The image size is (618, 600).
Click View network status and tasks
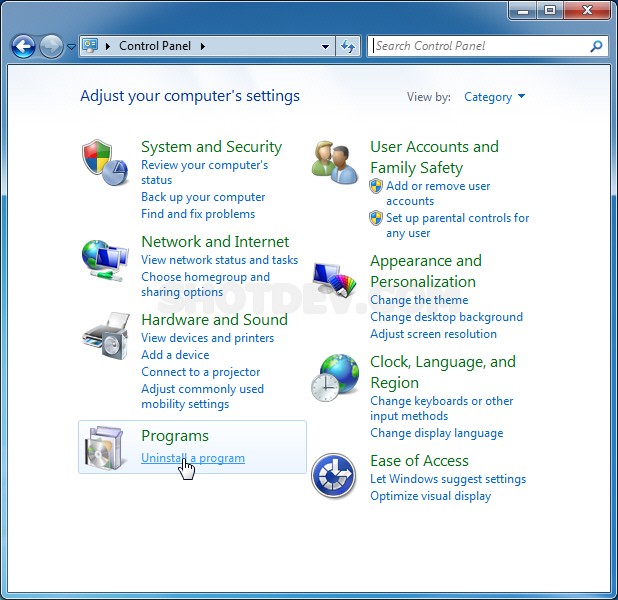pyautogui.click(x=220, y=260)
